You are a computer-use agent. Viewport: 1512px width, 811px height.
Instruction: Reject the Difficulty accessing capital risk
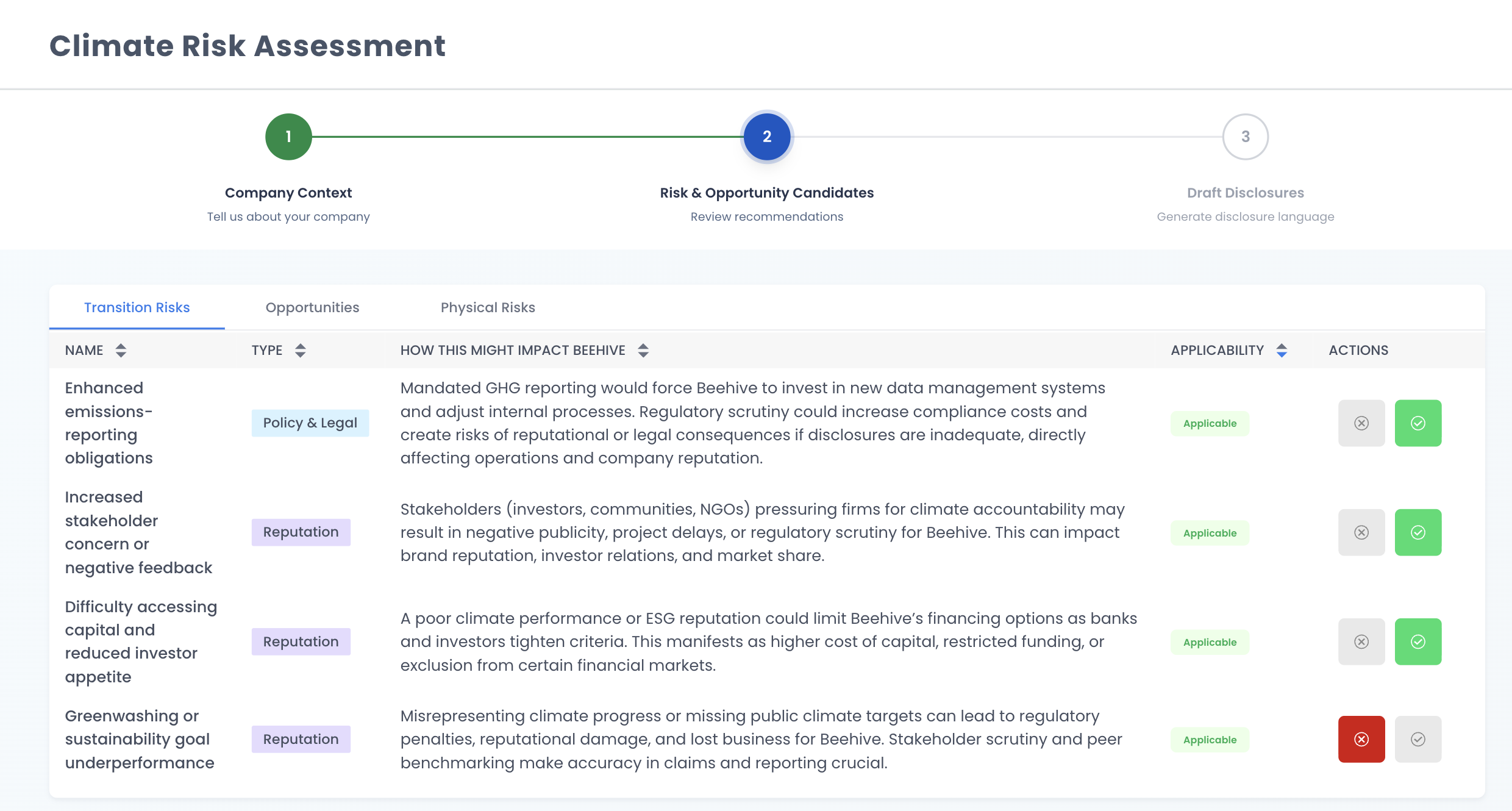pyautogui.click(x=1361, y=641)
